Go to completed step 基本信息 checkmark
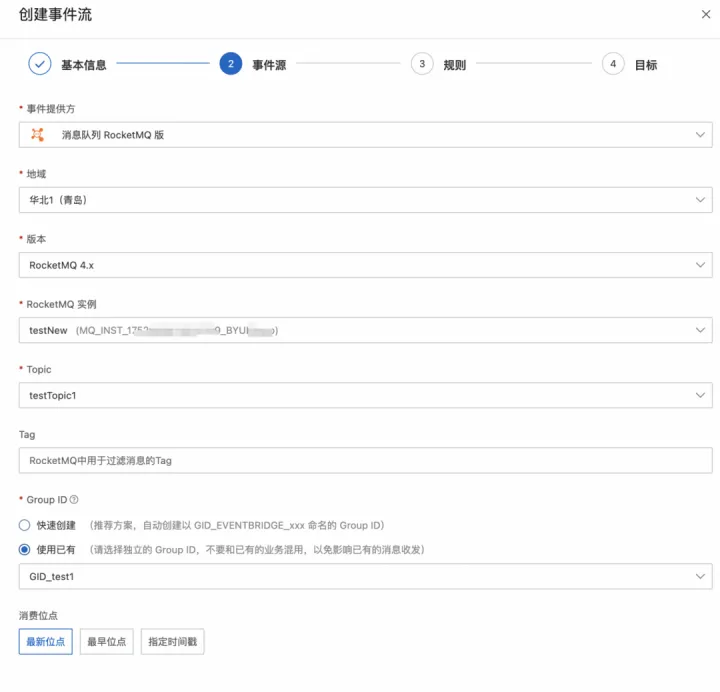This screenshot has height=692, width=720. point(40,64)
